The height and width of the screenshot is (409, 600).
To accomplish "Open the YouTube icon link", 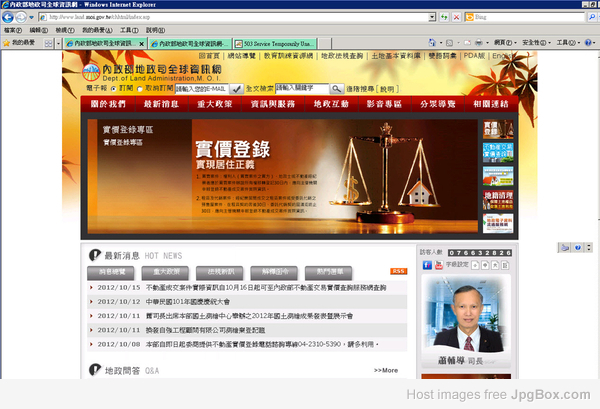I will click(x=439, y=265).
